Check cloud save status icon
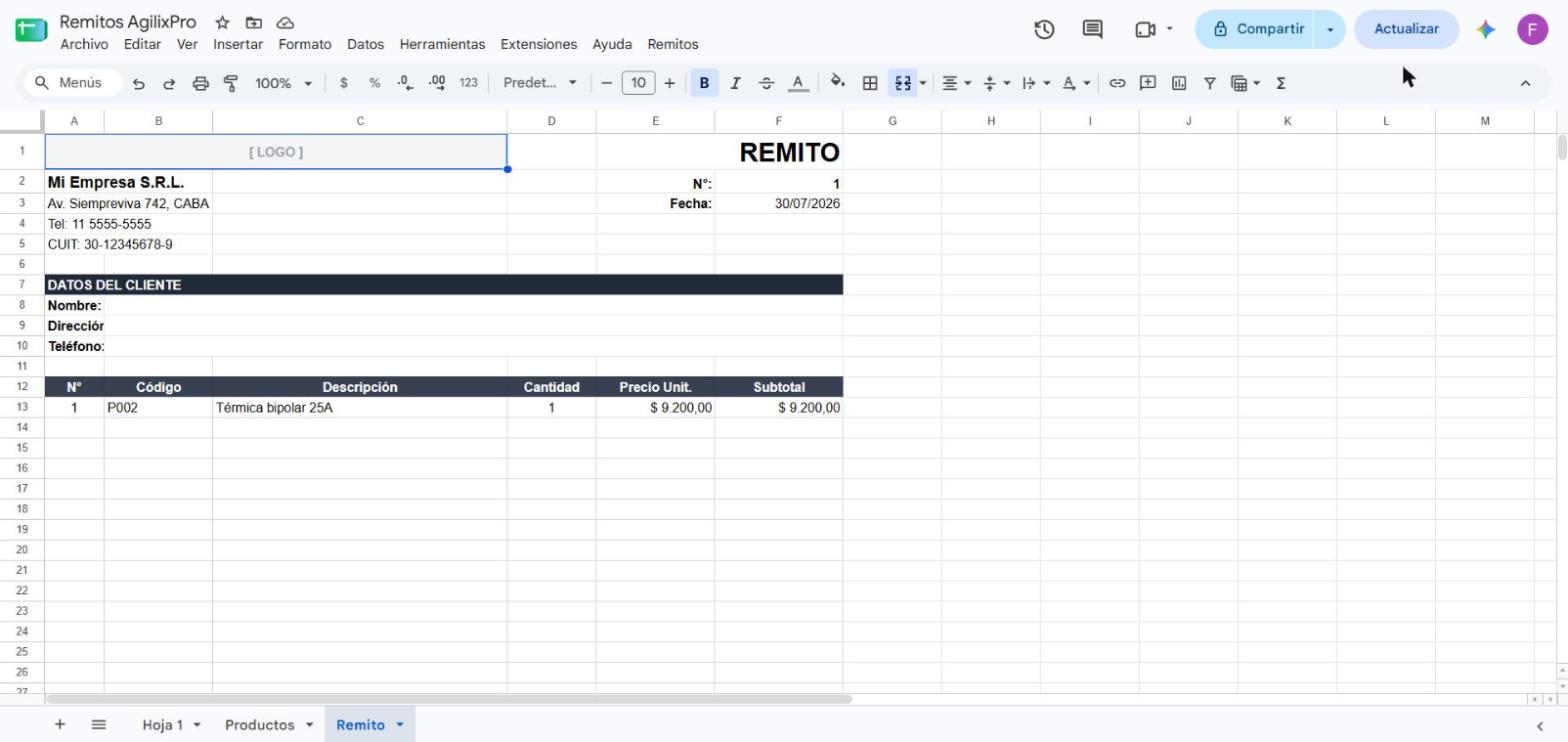 [285, 22]
